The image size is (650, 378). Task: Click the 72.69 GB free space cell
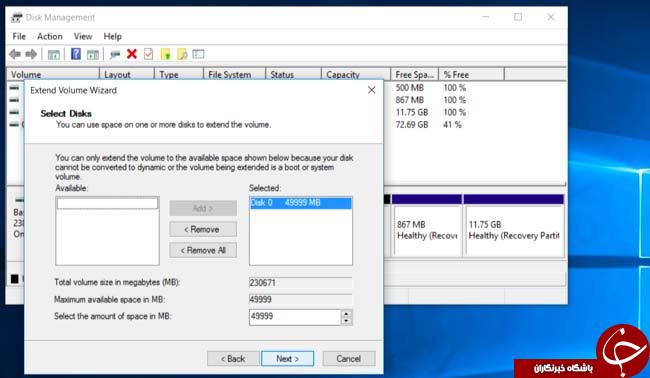pos(412,125)
